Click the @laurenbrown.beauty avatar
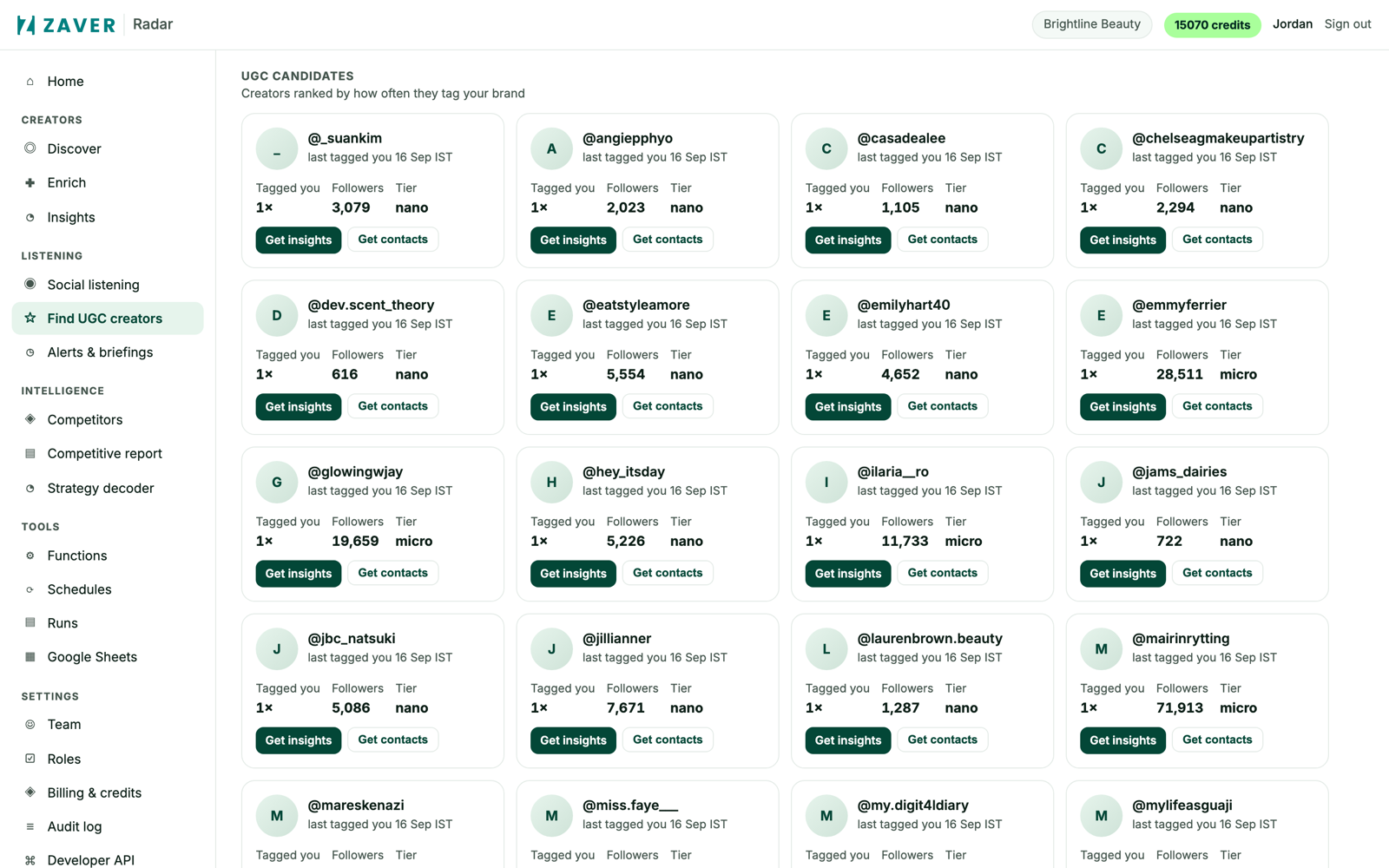The image size is (1389, 868). pyautogui.click(x=826, y=648)
